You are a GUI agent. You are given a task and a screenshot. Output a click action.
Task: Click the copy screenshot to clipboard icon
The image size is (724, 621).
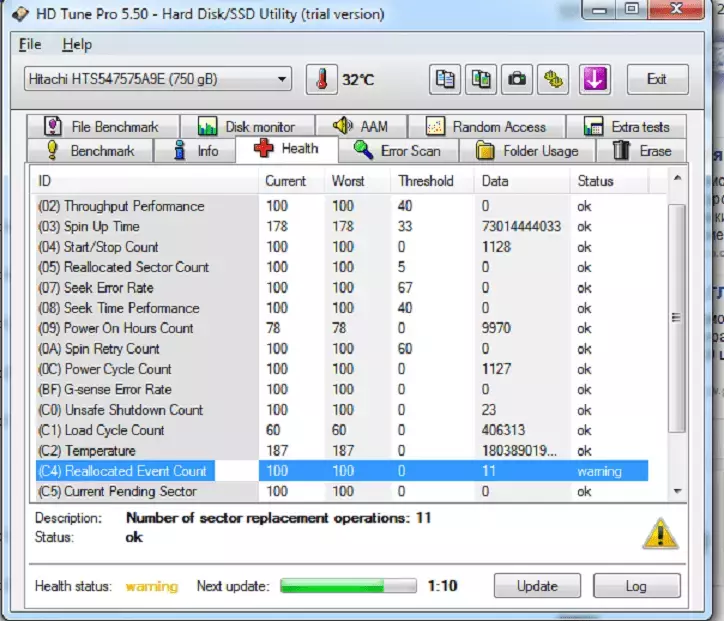[481, 79]
